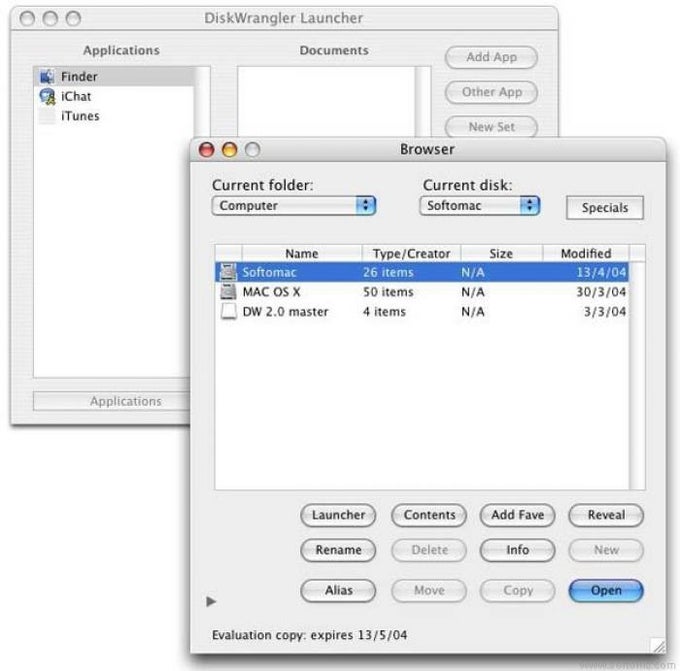The width and height of the screenshot is (680, 671).
Task: Click the Softomac disk icon in Browser
Action: [228, 272]
